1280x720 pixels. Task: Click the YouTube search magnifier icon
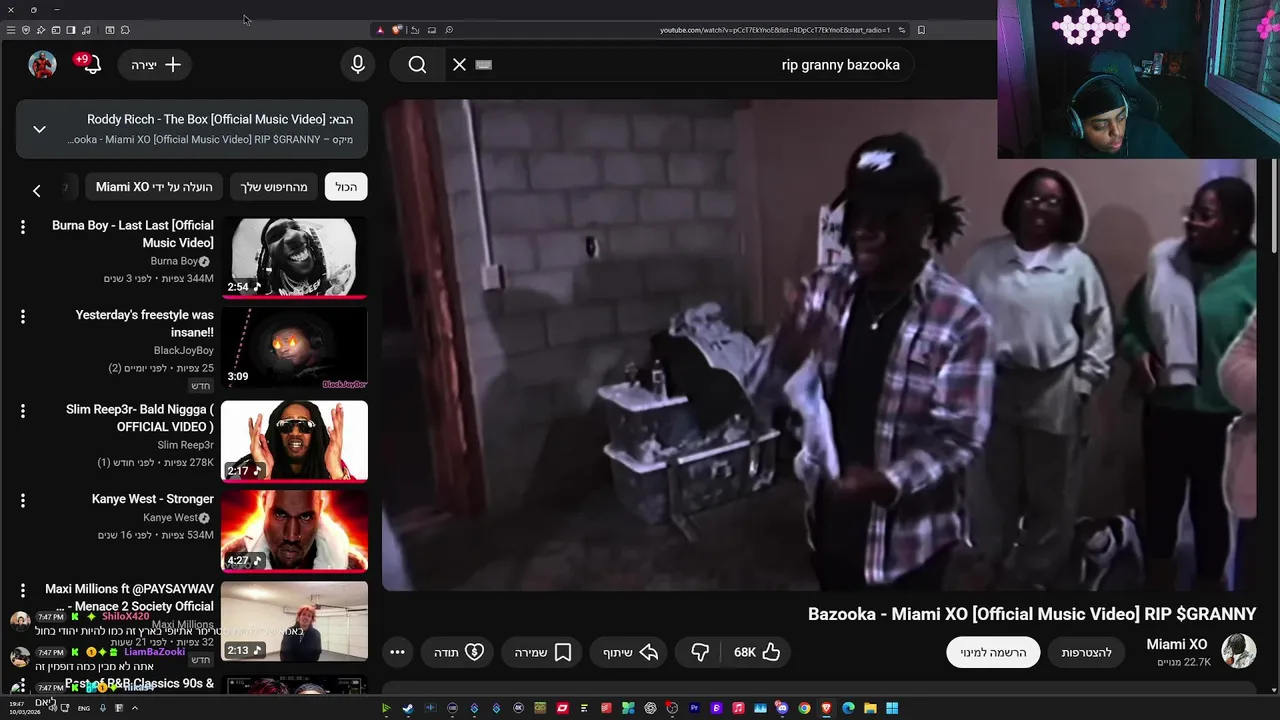(417, 65)
